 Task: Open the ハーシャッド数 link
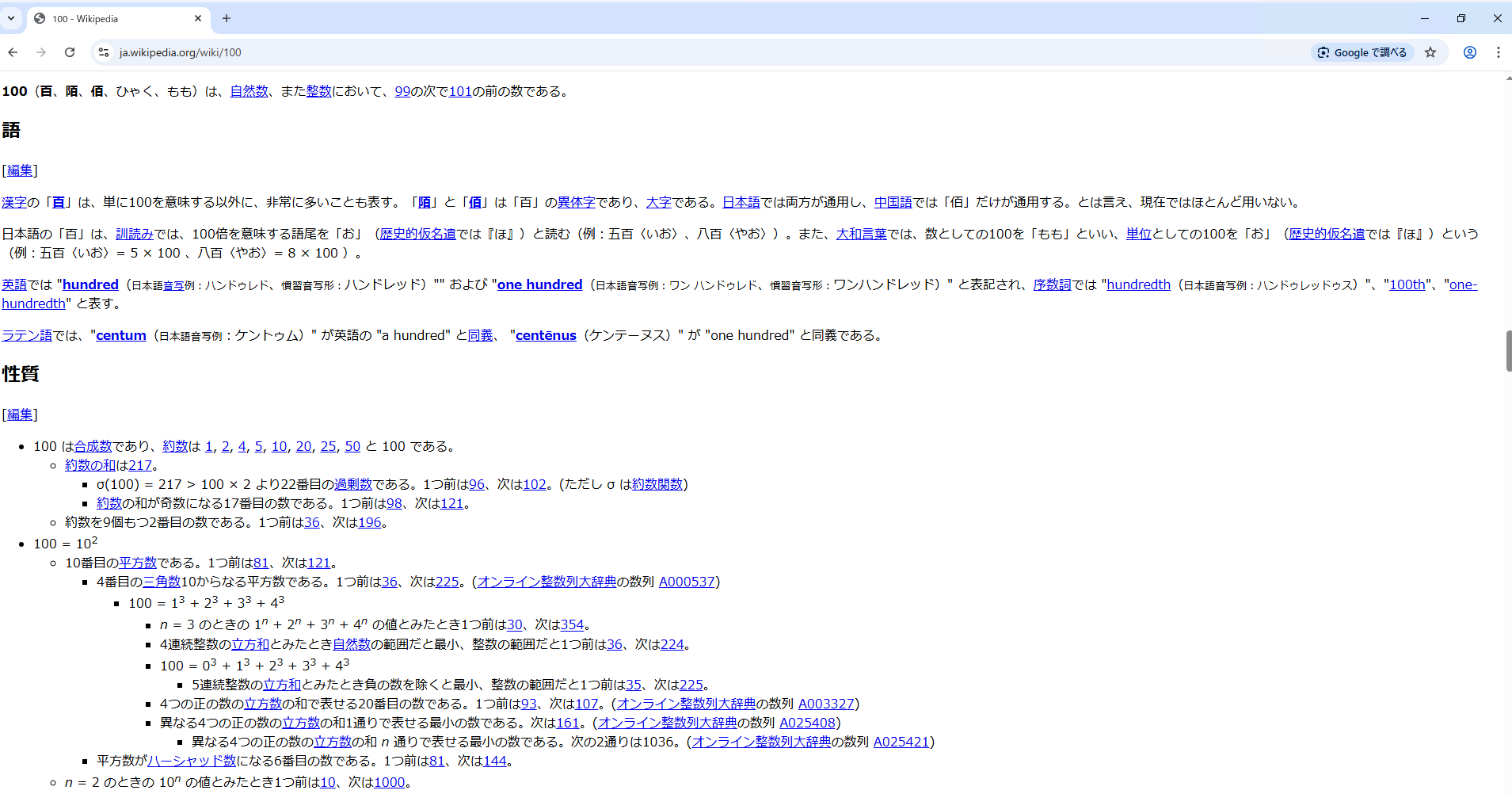(192, 761)
